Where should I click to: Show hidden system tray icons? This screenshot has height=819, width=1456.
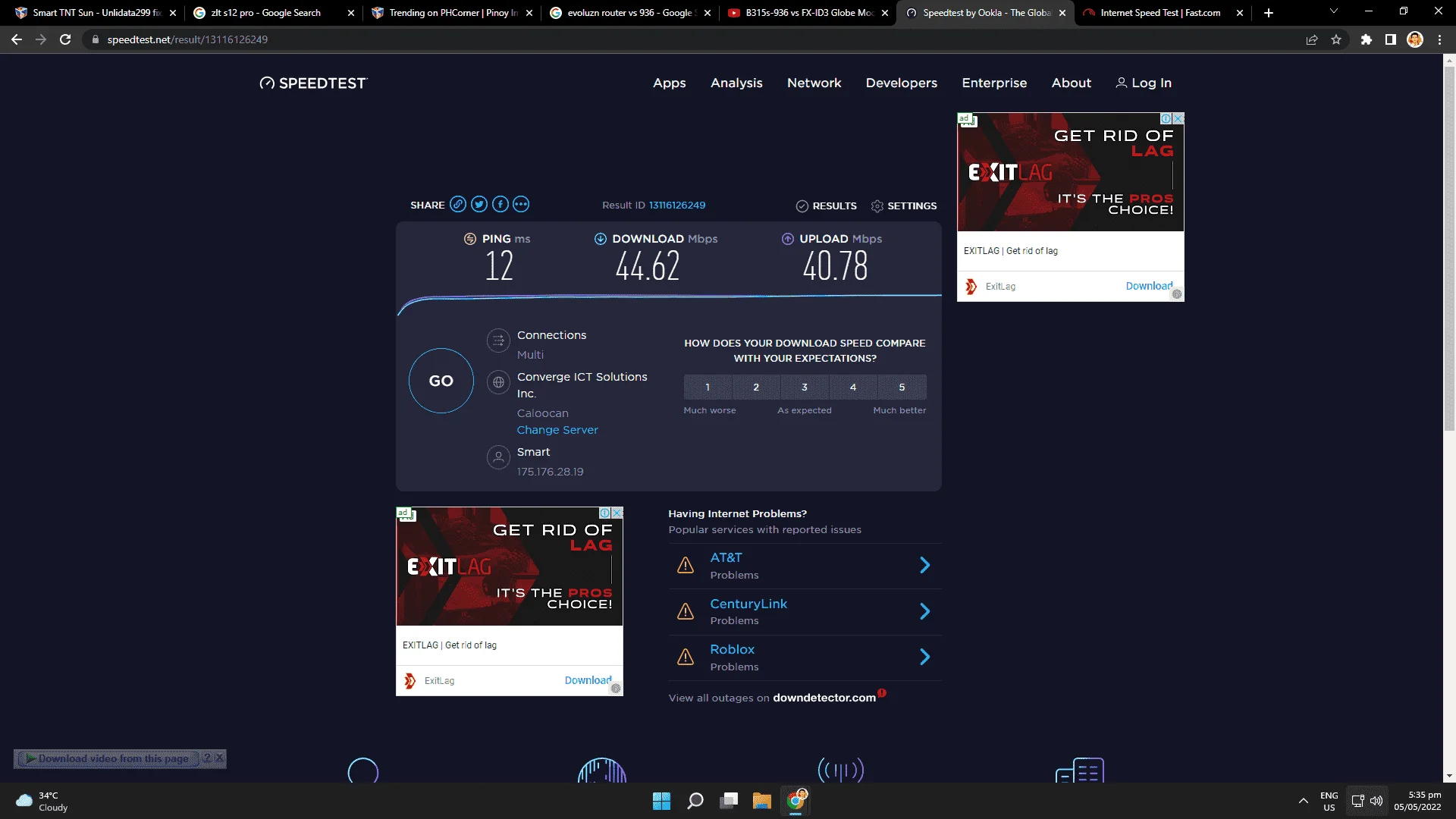pyautogui.click(x=1303, y=801)
